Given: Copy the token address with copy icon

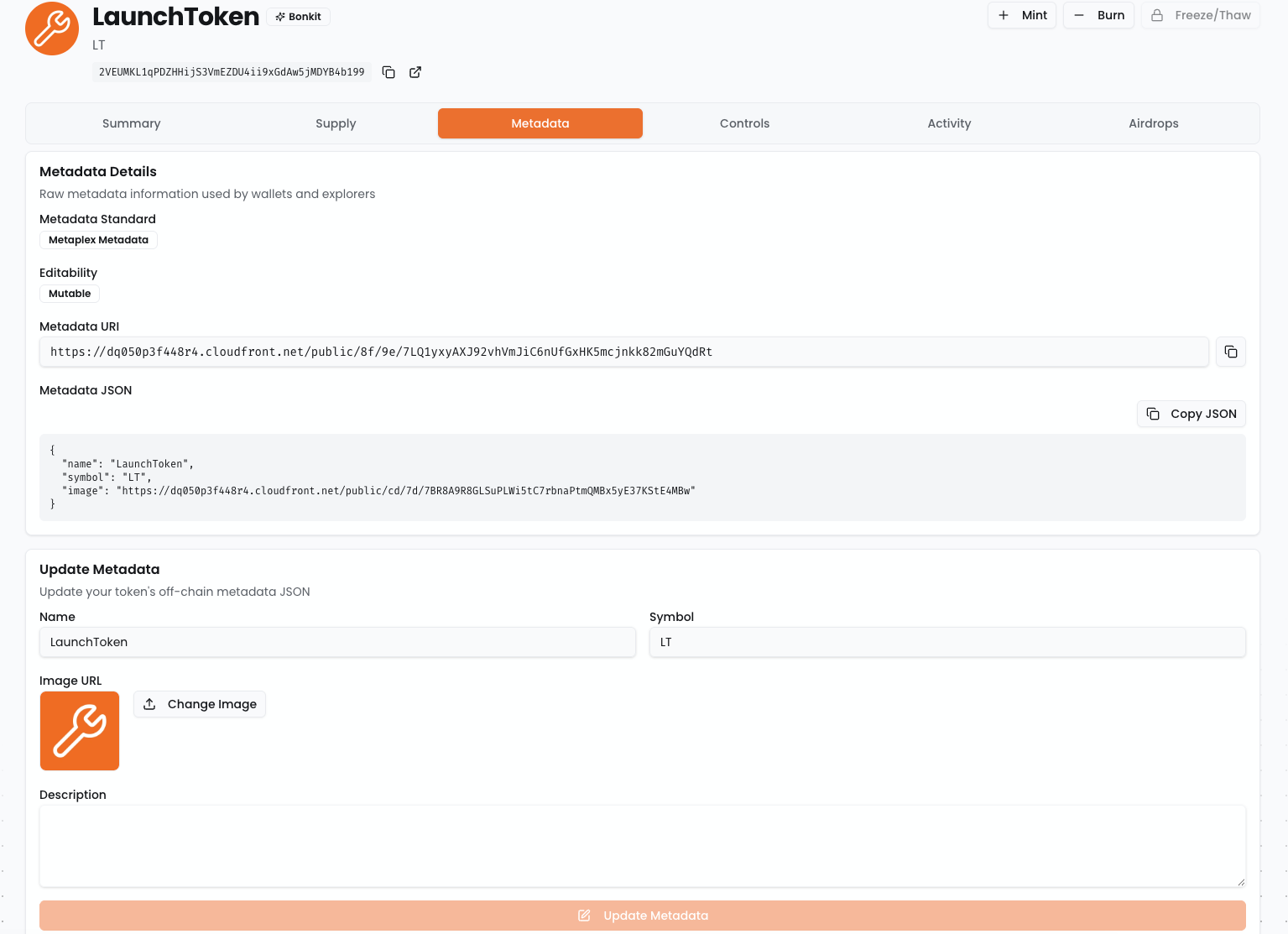Looking at the screenshot, I should coord(388,72).
